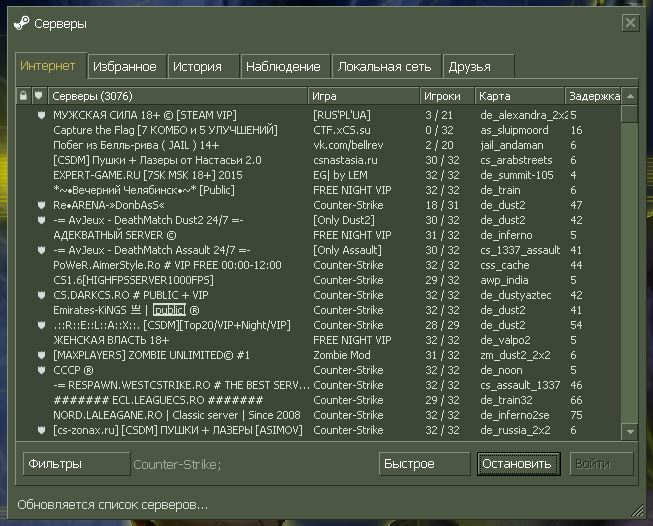Select [CSDM] Пушки + Лазеры от Настасьи row
Viewport: 653px width, 526px height.
(x=318, y=160)
